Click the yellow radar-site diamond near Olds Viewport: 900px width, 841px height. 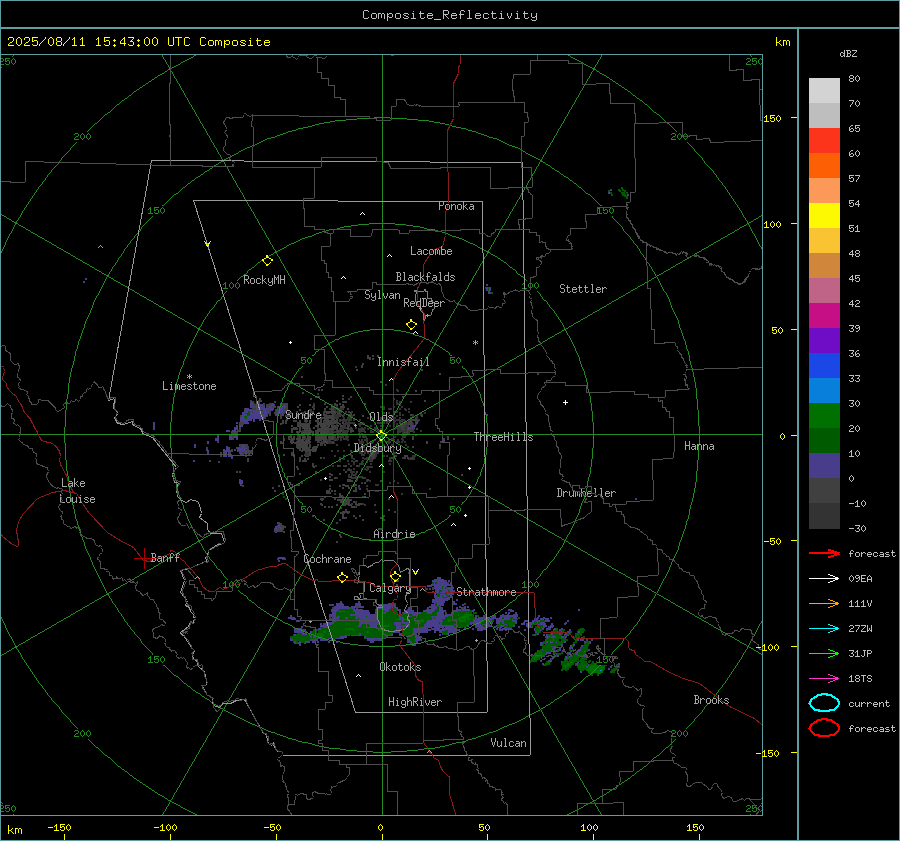(x=382, y=435)
